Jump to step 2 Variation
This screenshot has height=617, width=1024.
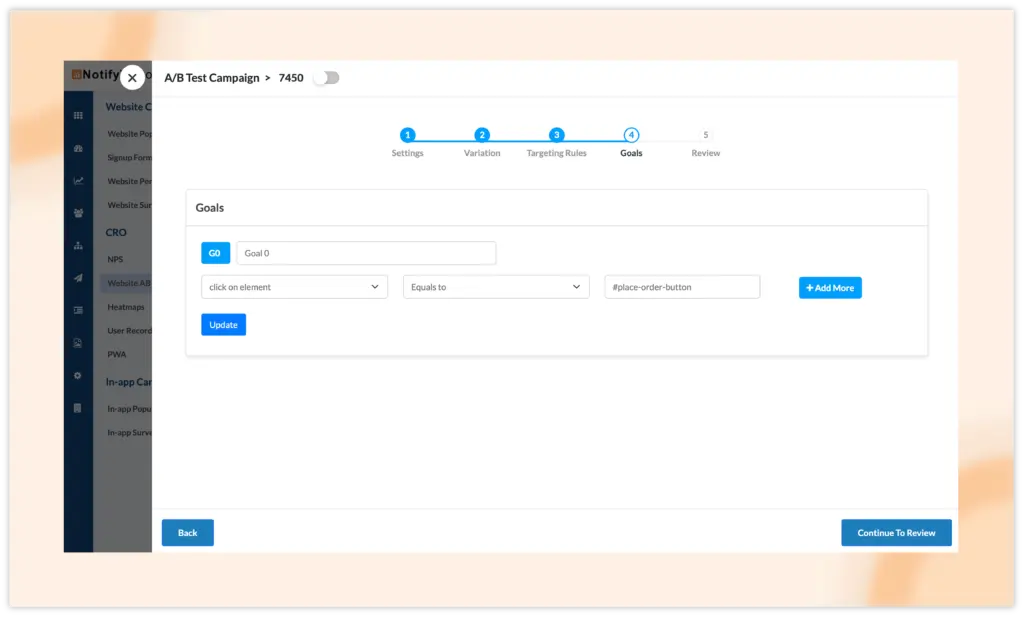click(x=482, y=135)
